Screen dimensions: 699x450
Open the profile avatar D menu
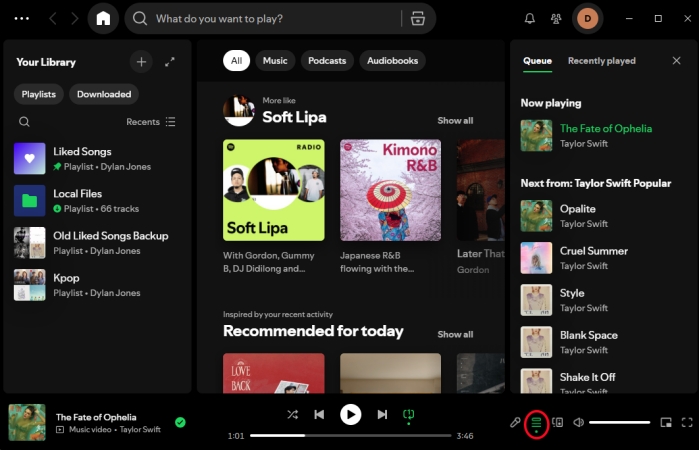pyautogui.click(x=588, y=18)
